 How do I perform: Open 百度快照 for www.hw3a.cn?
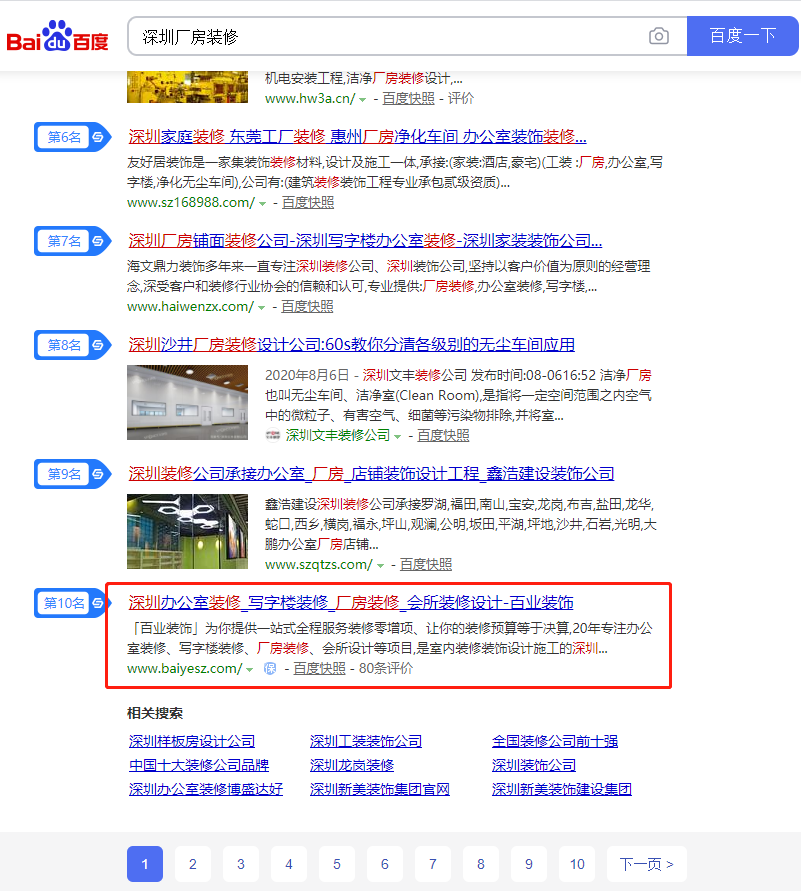[x=408, y=98]
